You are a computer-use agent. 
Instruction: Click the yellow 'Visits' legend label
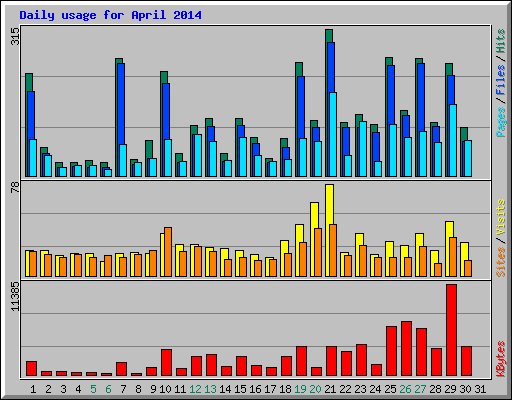(500, 217)
